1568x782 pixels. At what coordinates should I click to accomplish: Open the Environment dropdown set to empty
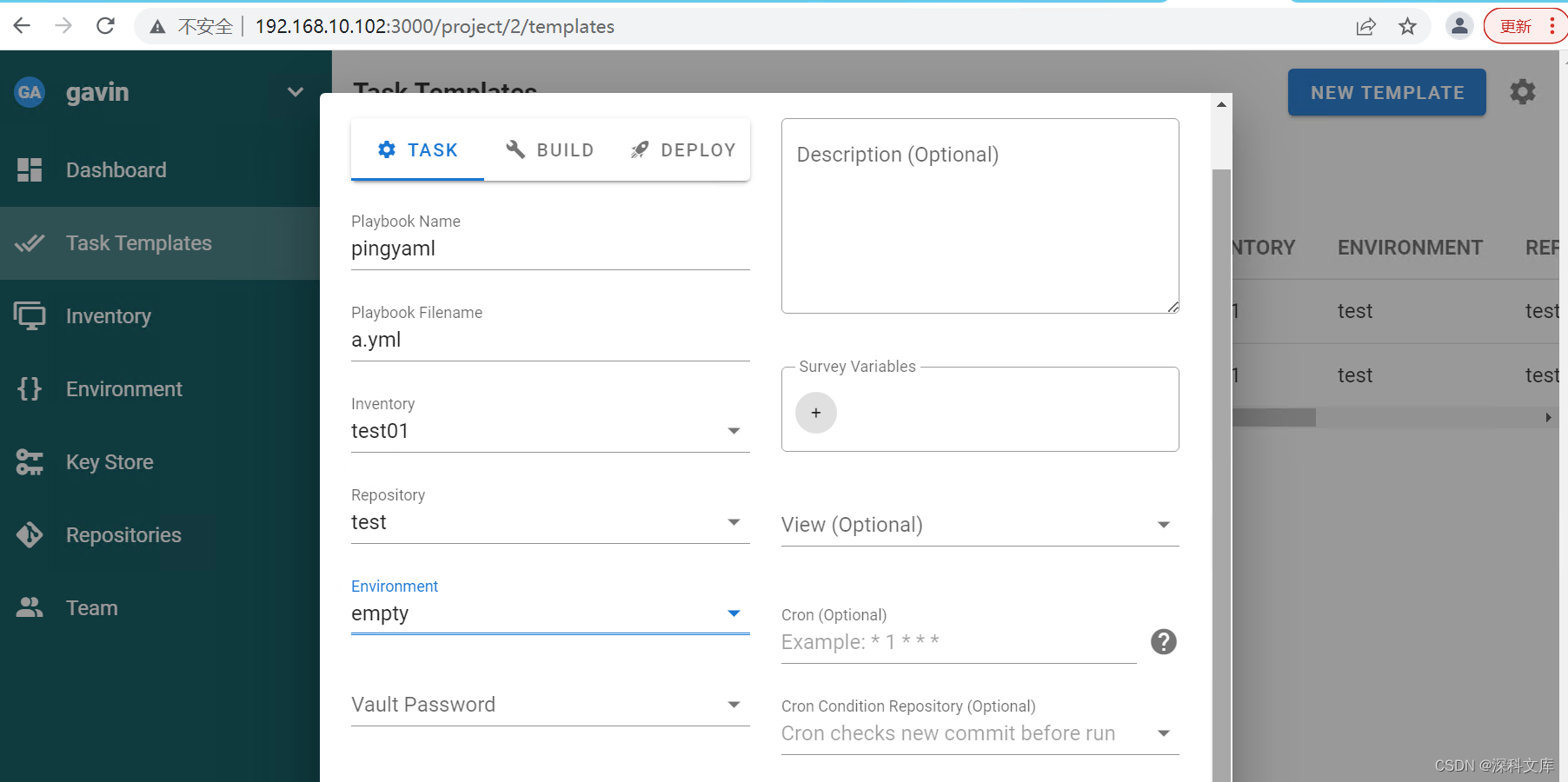pyautogui.click(x=550, y=613)
